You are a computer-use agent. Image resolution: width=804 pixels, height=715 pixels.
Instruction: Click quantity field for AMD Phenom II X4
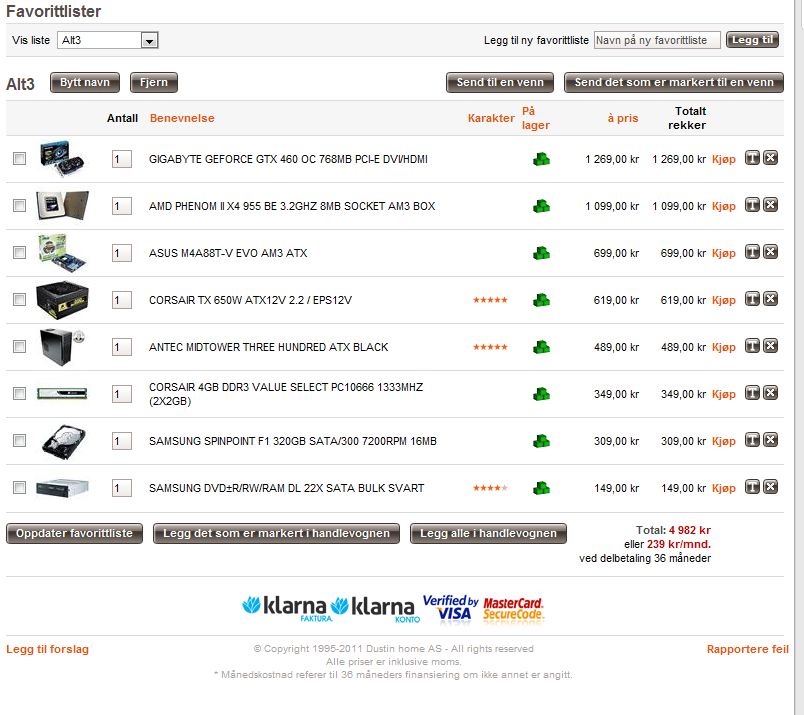click(x=122, y=206)
